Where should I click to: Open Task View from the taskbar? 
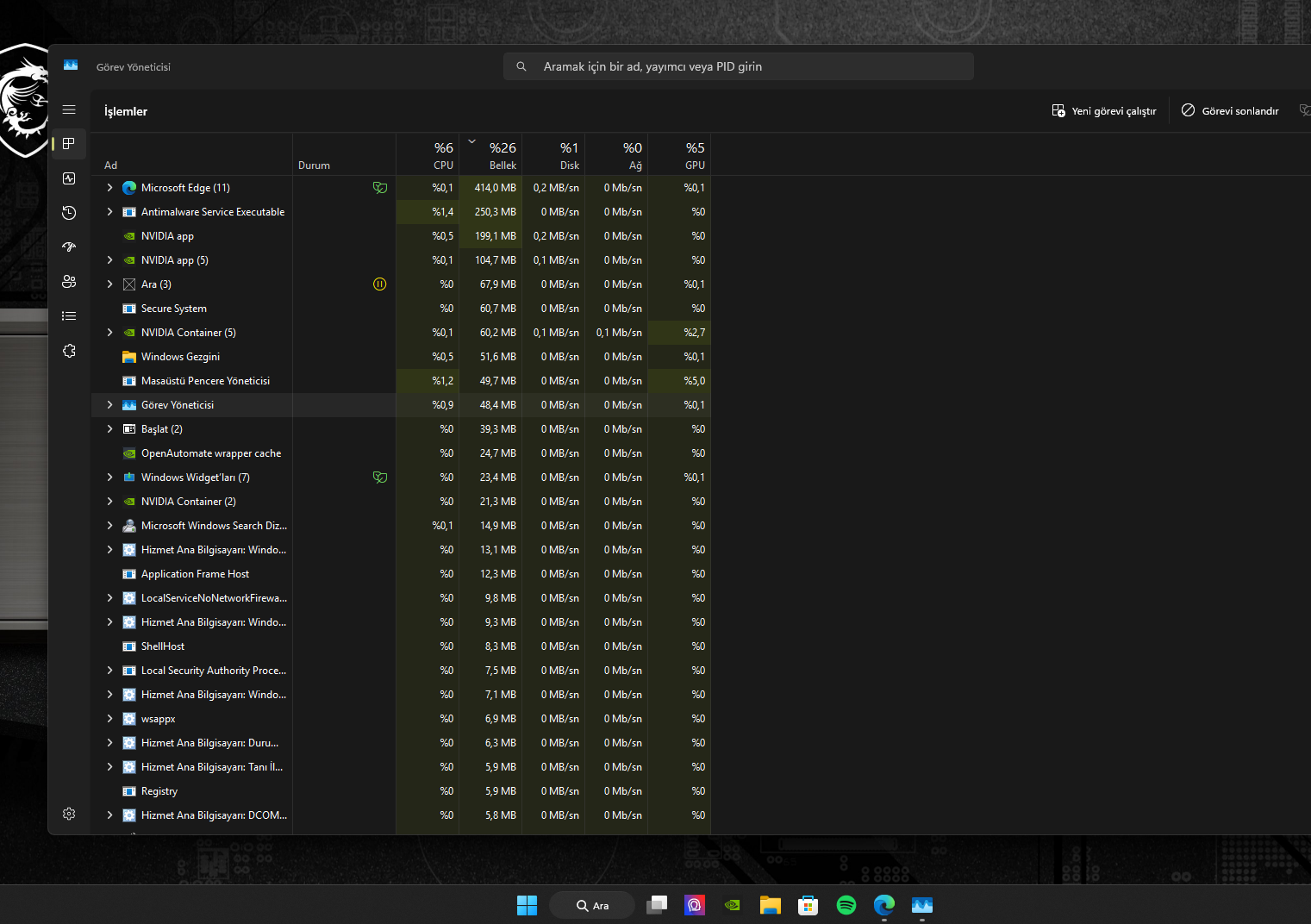[x=658, y=905]
